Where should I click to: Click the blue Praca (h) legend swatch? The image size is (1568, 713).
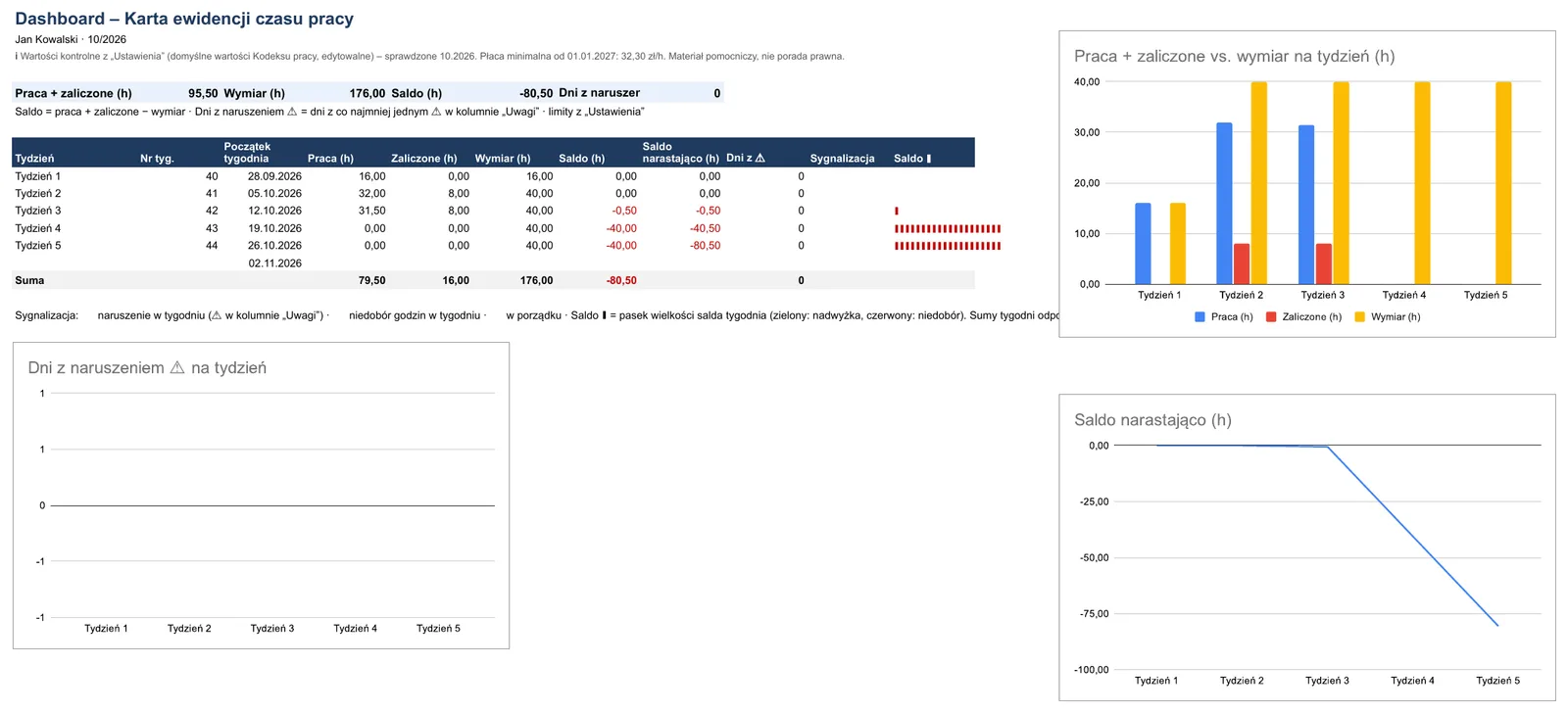click(1200, 316)
